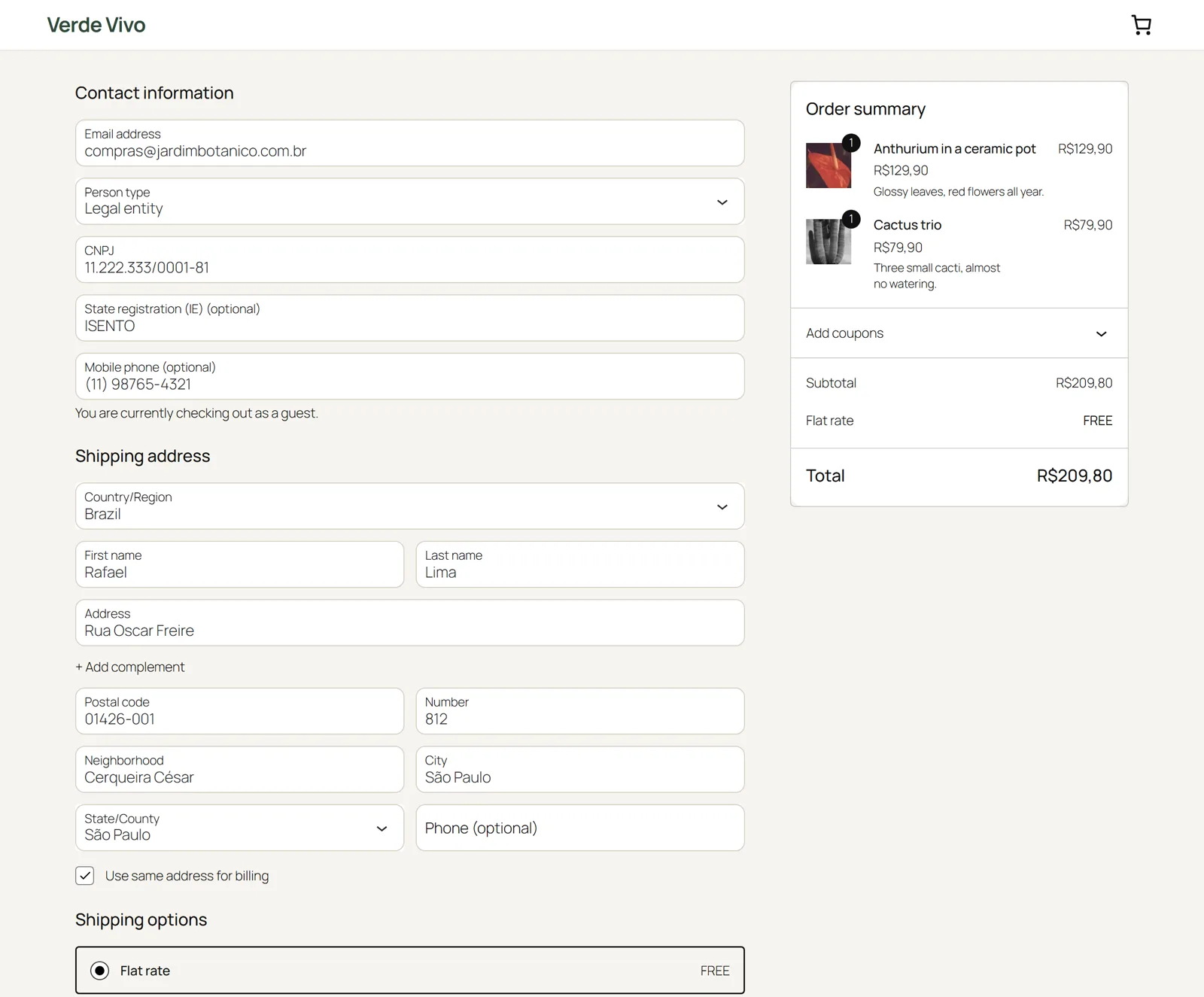
Task: Click the + Add complement link
Action: coord(129,667)
